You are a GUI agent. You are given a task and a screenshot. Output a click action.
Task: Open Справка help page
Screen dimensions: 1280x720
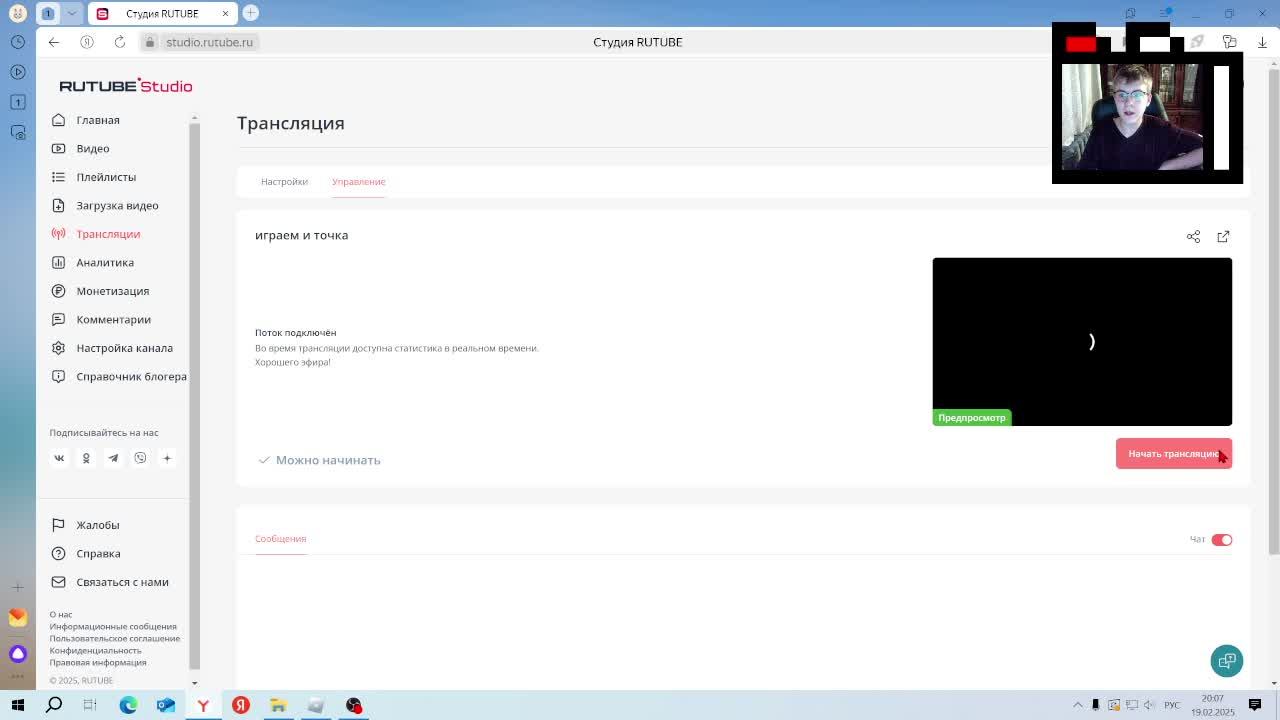98,553
